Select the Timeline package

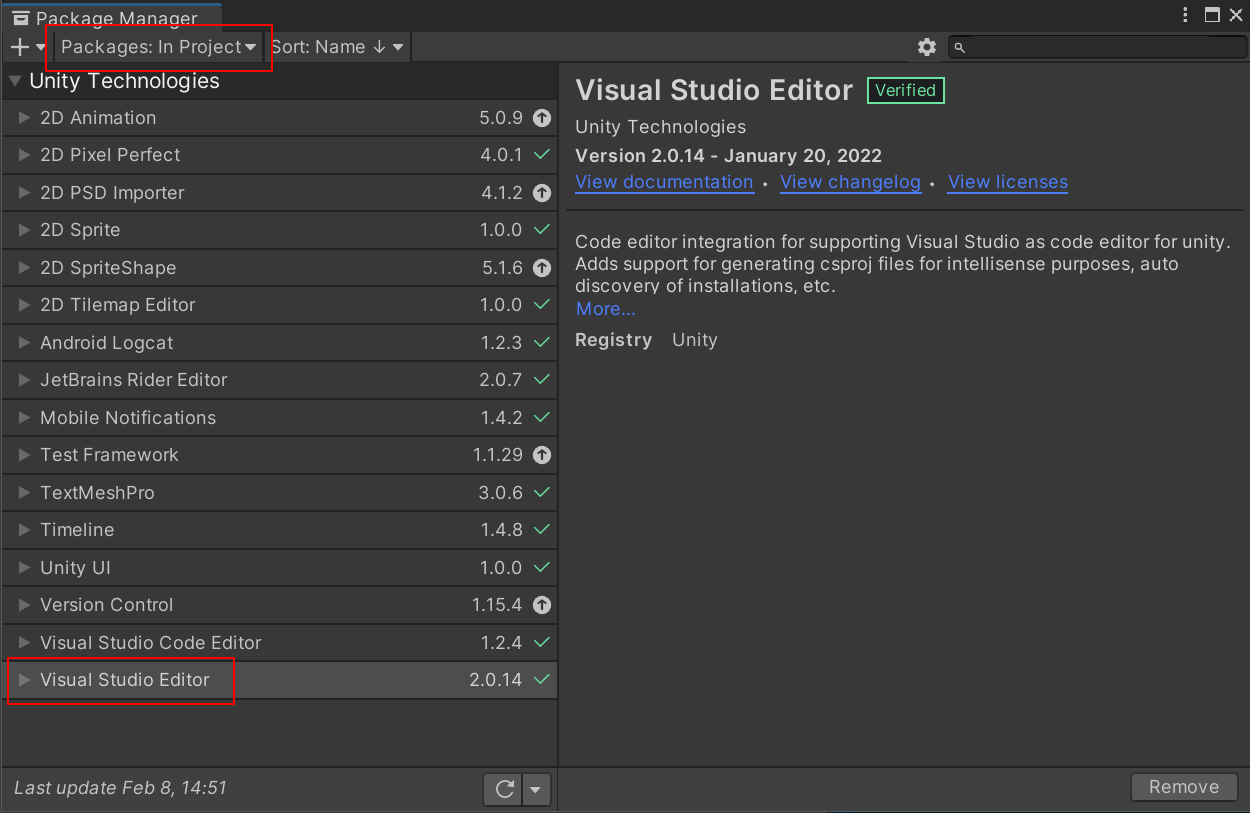point(279,530)
